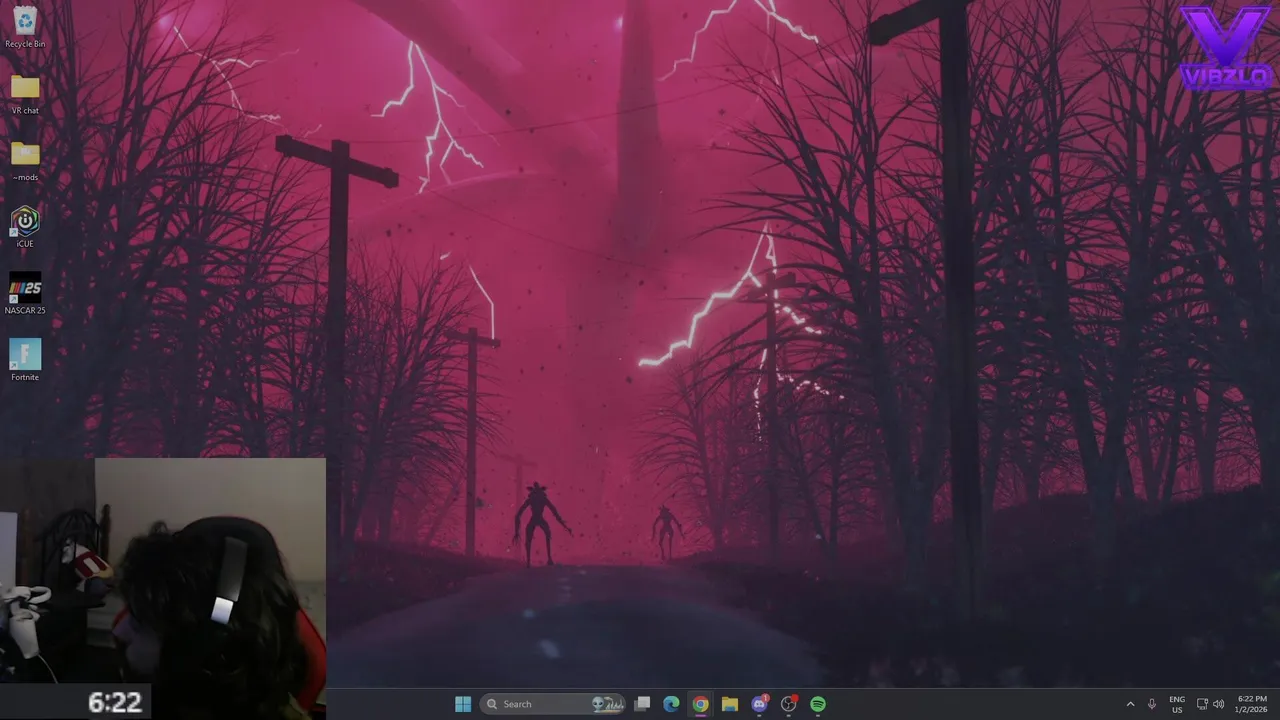Open the Recycle Bin desktop icon

click(25, 27)
